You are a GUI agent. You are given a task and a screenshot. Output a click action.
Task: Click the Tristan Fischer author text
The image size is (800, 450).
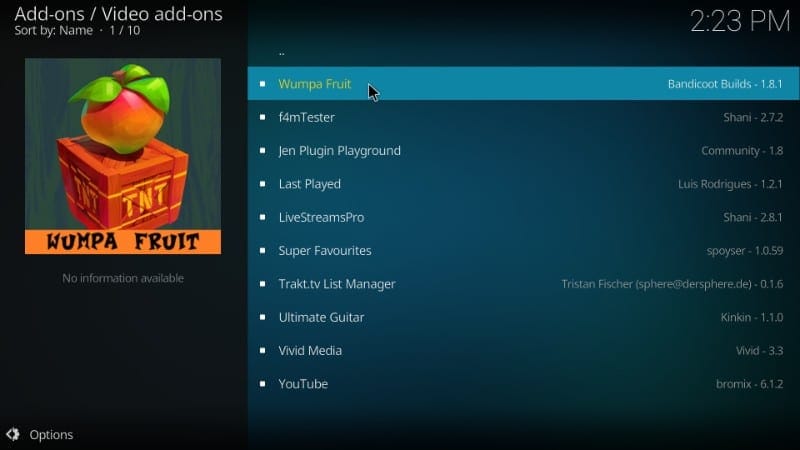672,284
